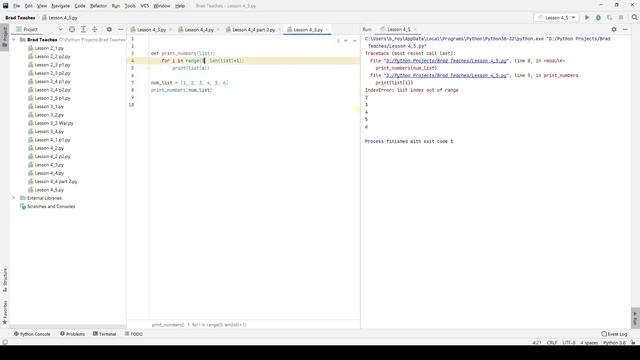Toggle the Project side tool button
The height and width of the screenshot is (360, 640).
coord(5,36)
